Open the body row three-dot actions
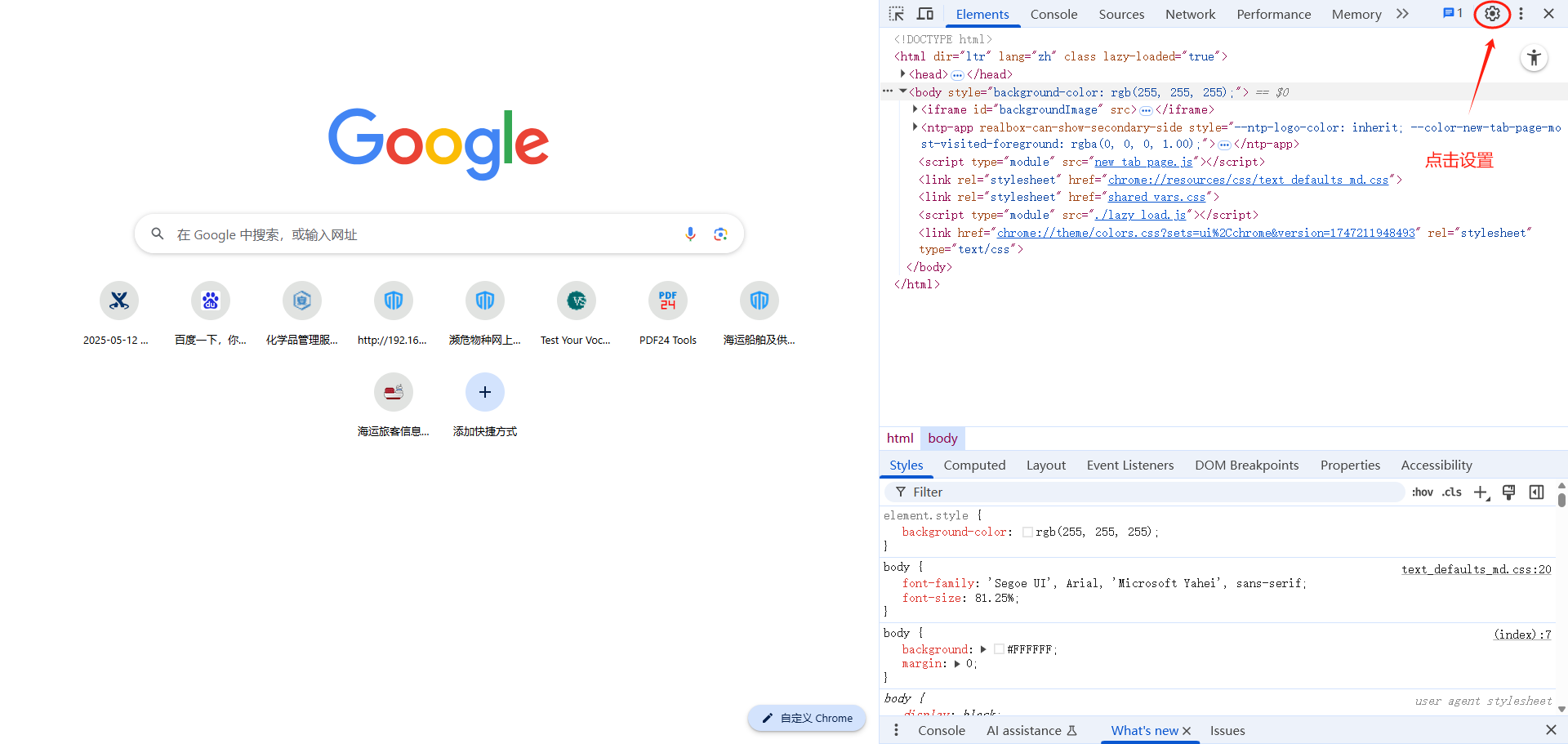 [x=888, y=91]
